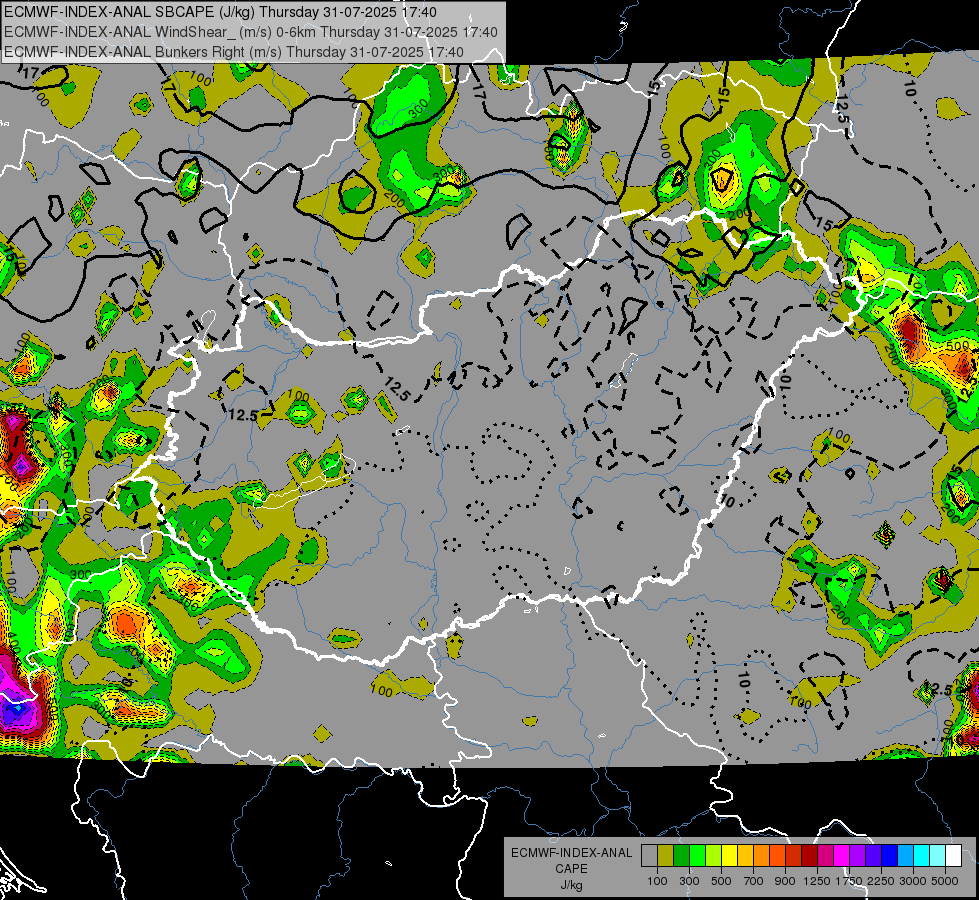The image size is (979, 900).
Task: Select the pink-magenta swatch after 1250
Action: click(825, 856)
